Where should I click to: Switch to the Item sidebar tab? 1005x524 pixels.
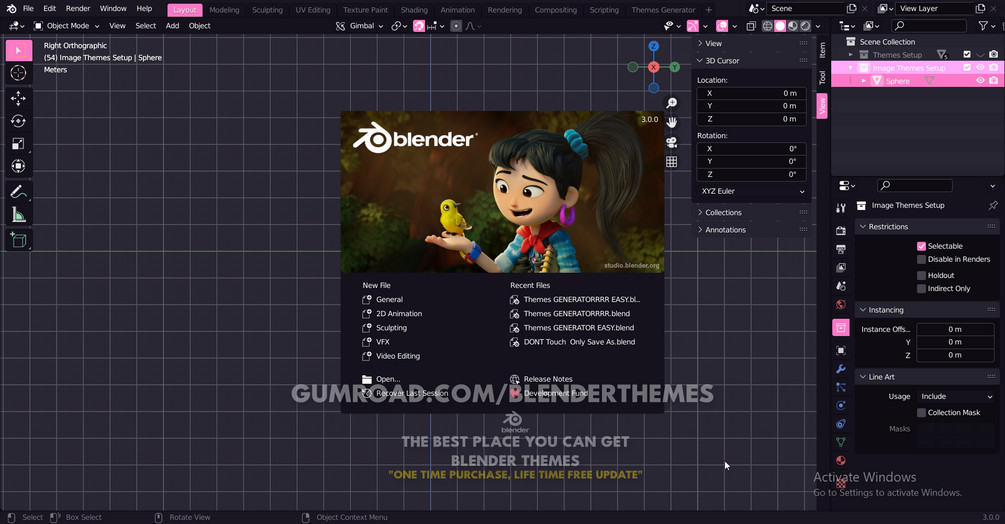[x=822, y=50]
